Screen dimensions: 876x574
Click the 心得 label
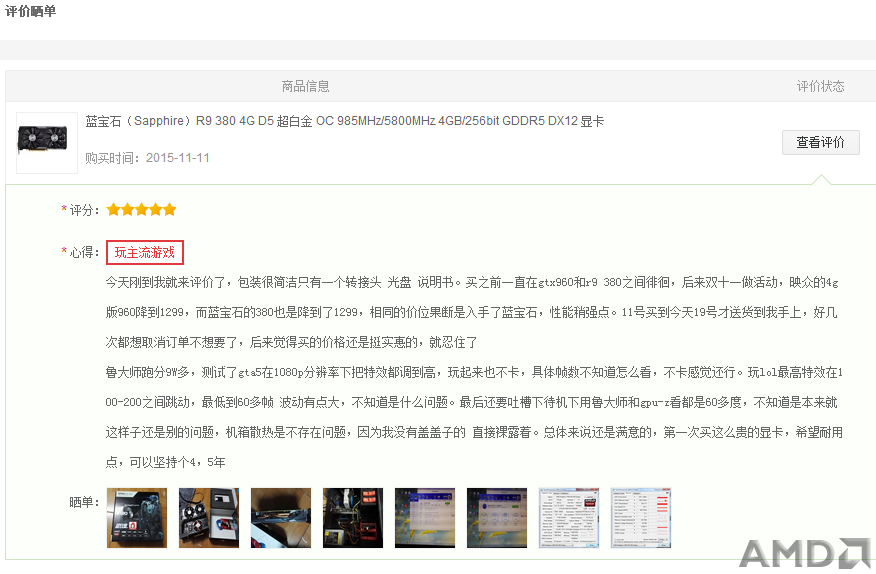pyautogui.click(x=84, y=253)
